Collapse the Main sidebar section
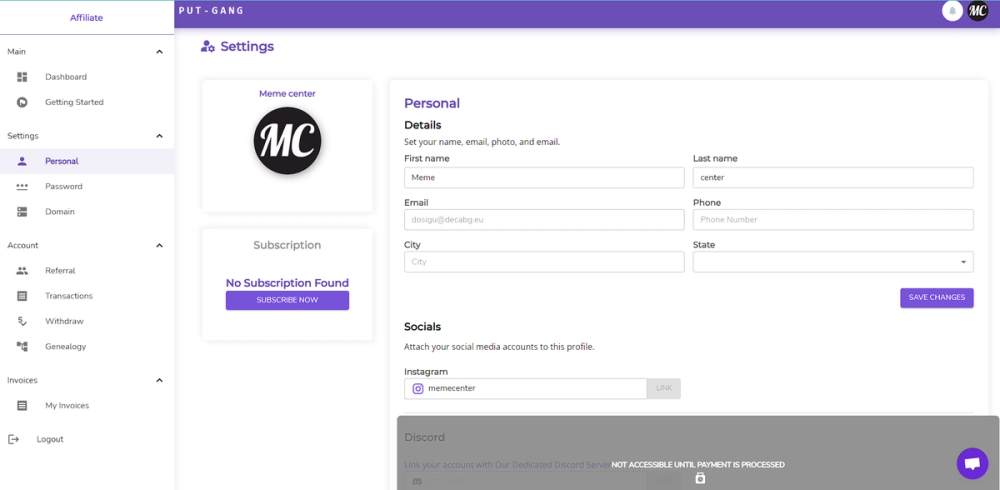The width and height of the screenshot is (1000, 490). 159,52
